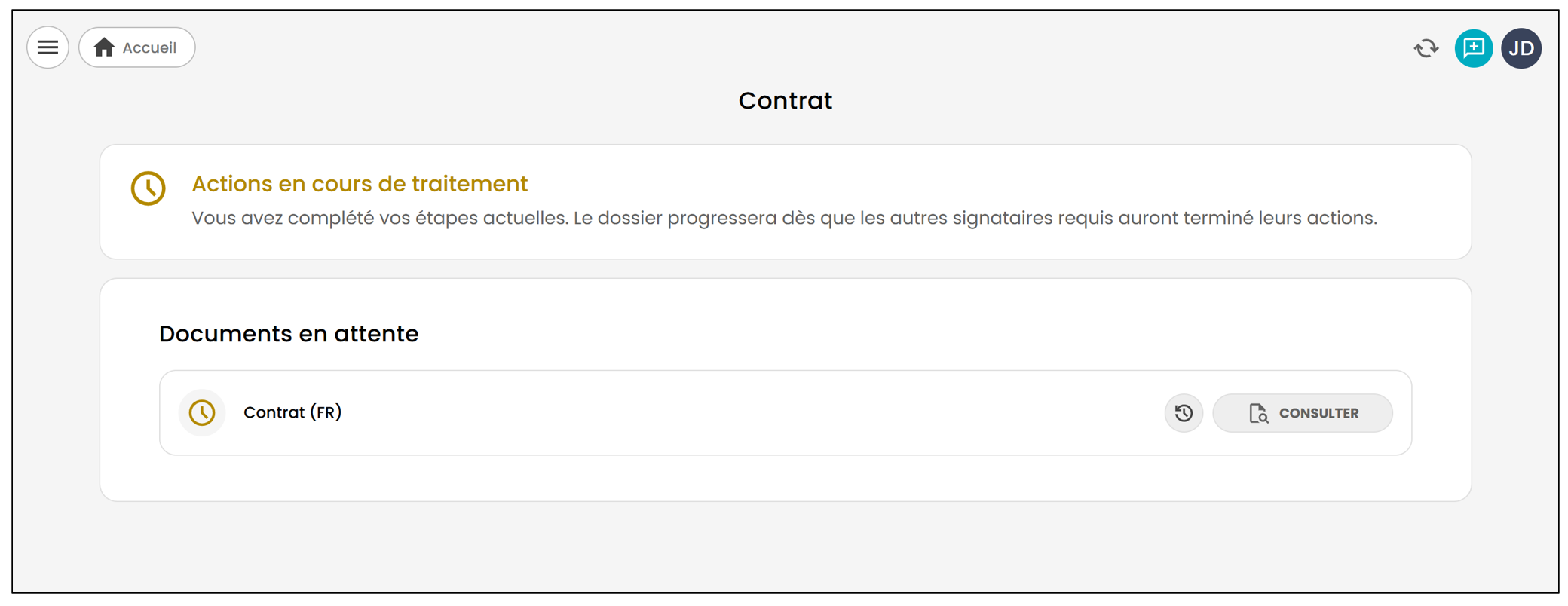Open the Contrat (FR) document row

[786, 412]
